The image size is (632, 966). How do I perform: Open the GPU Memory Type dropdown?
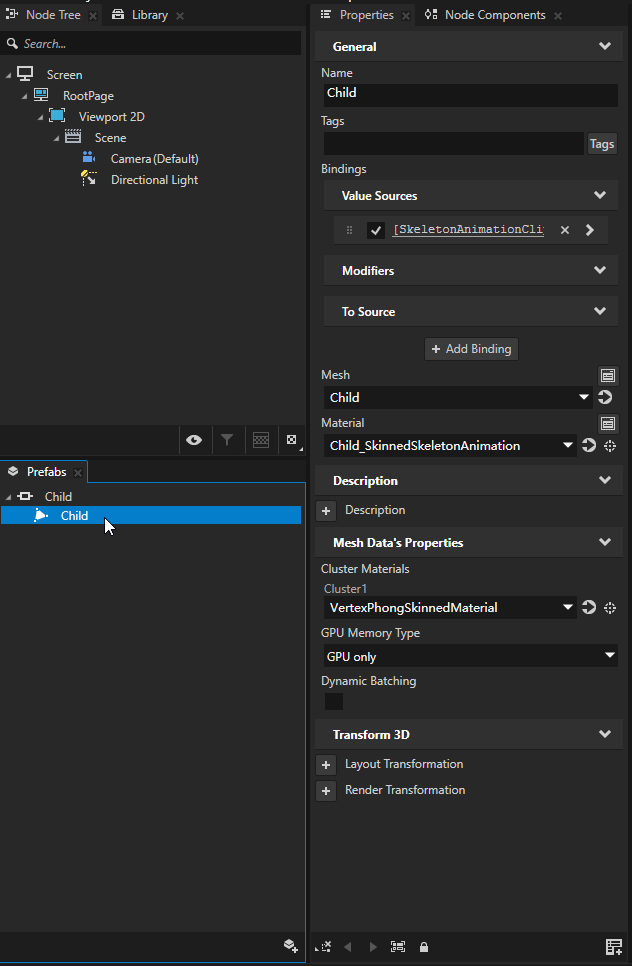tap(609, 656)
